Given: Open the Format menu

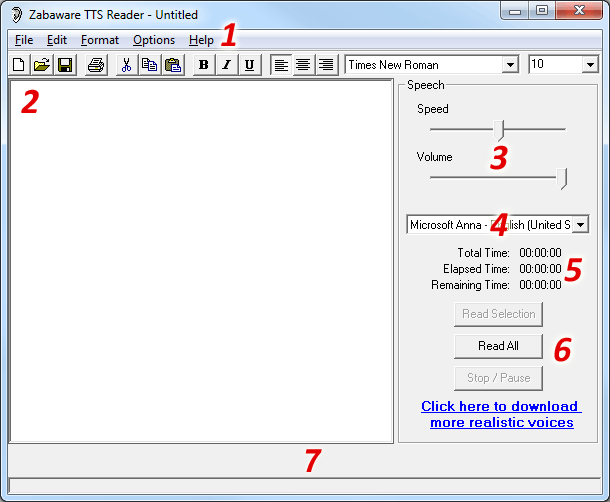Looking at the screenshot, I should tap(100, 40).
